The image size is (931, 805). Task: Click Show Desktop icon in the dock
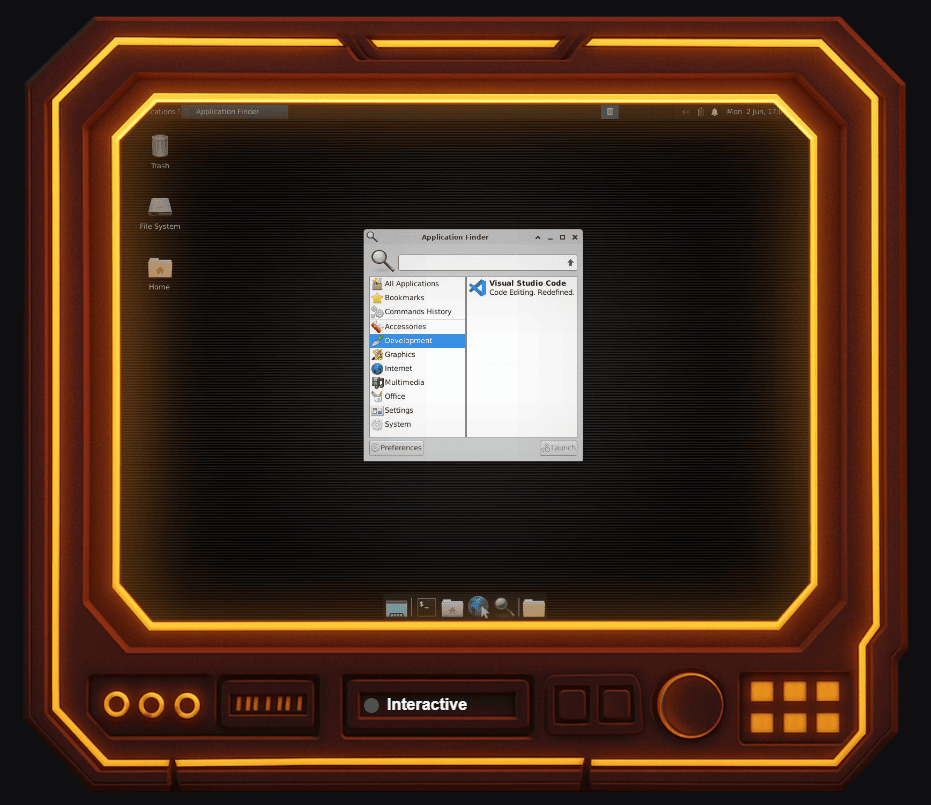tap(396, 607)
